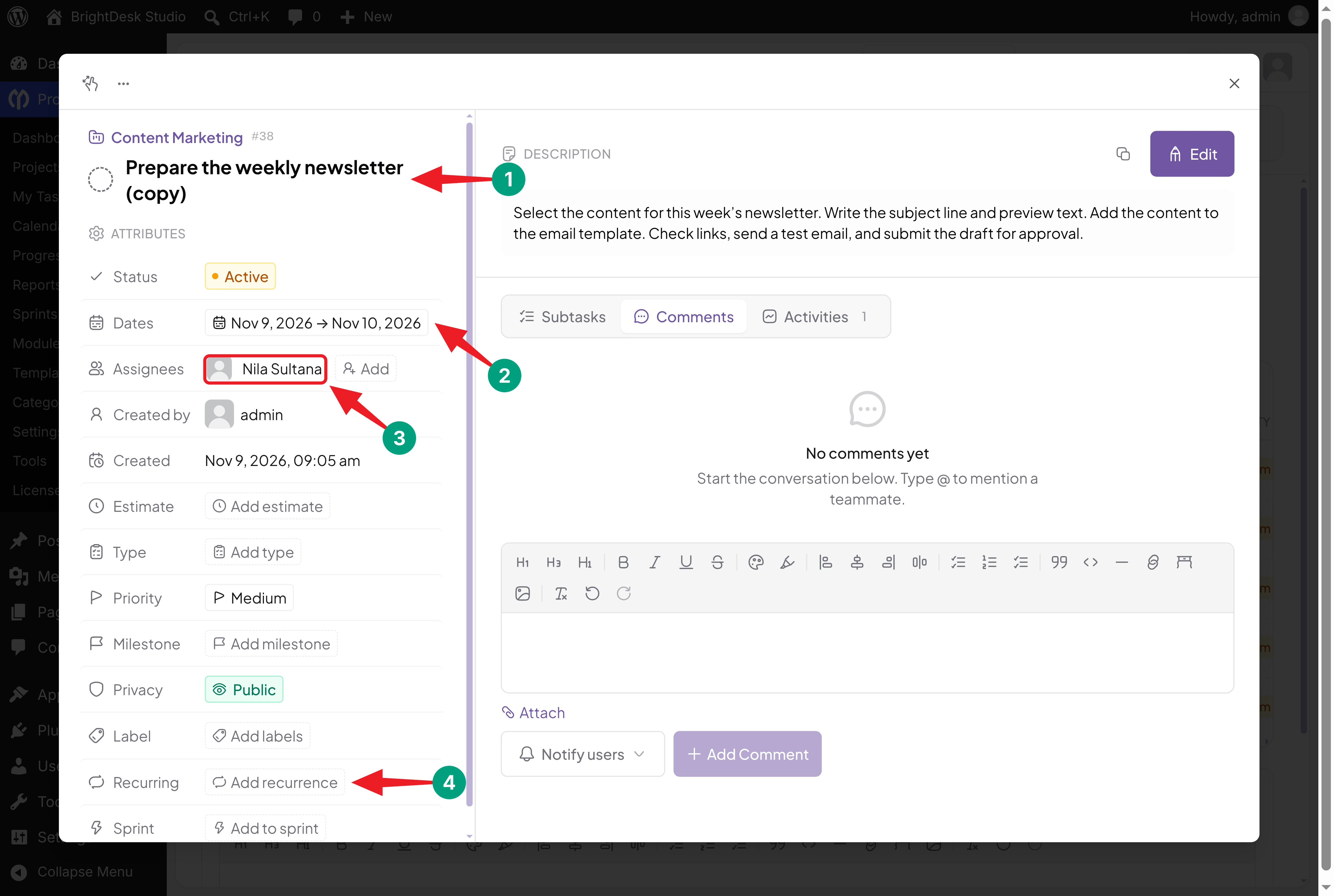Insert numbered list in comment editor
This screenshot has height=896, width=1334.
989,562
